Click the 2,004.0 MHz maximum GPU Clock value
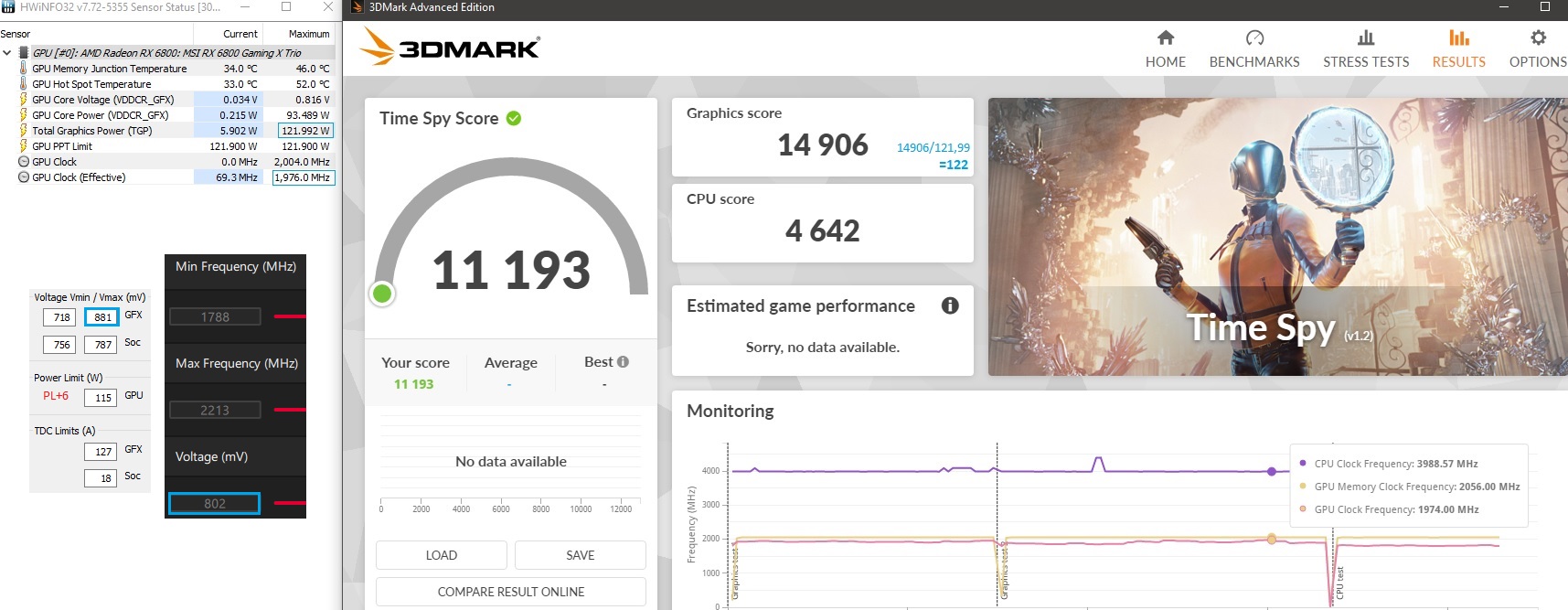1568x610 pixels. coord(302,162)
